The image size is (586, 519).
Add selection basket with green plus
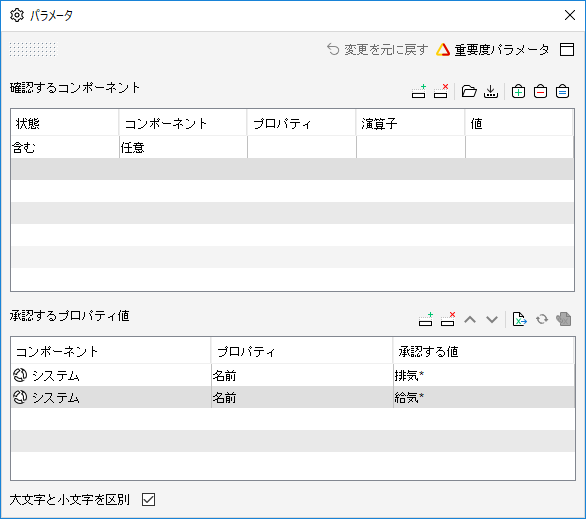coord(518,92)
